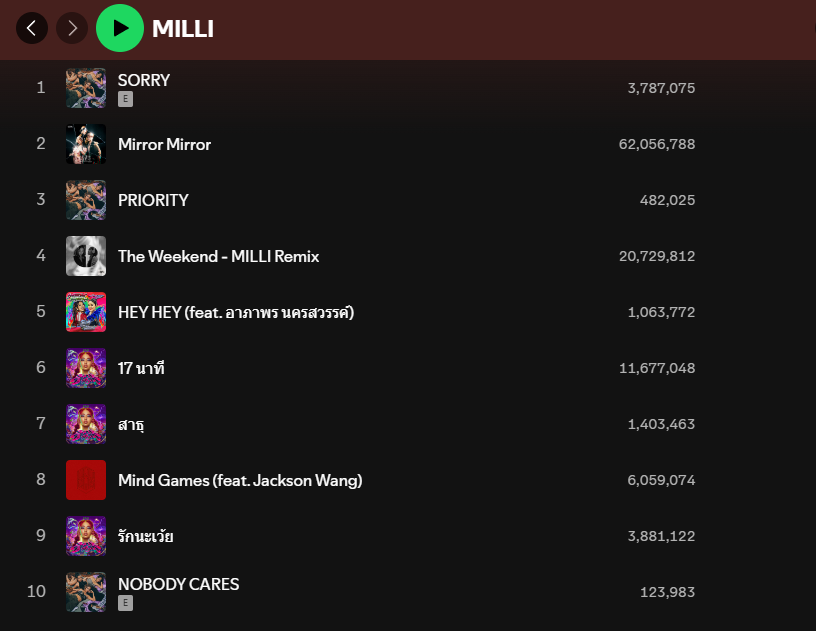Click the red Mind Games cover
Viewport: 816px width, 631px height.
[x=86, y=480]
